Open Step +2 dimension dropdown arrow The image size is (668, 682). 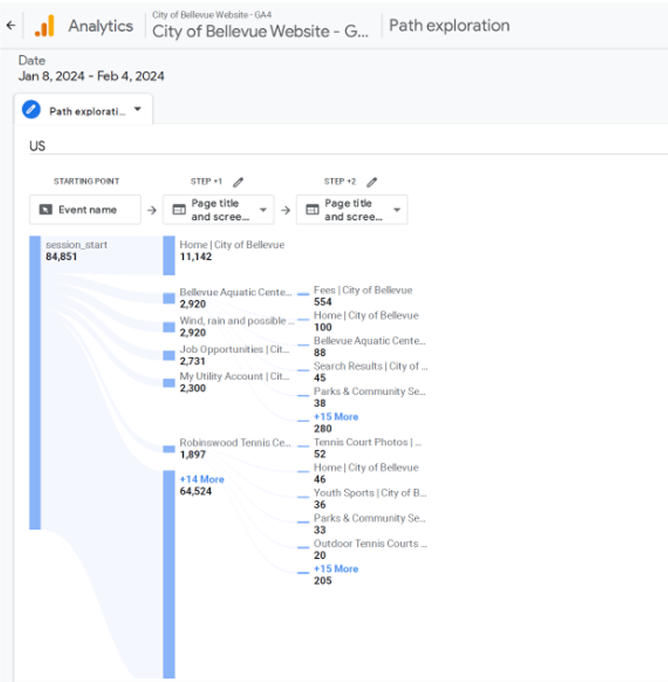pyautogui.click(x=397, y=210)
